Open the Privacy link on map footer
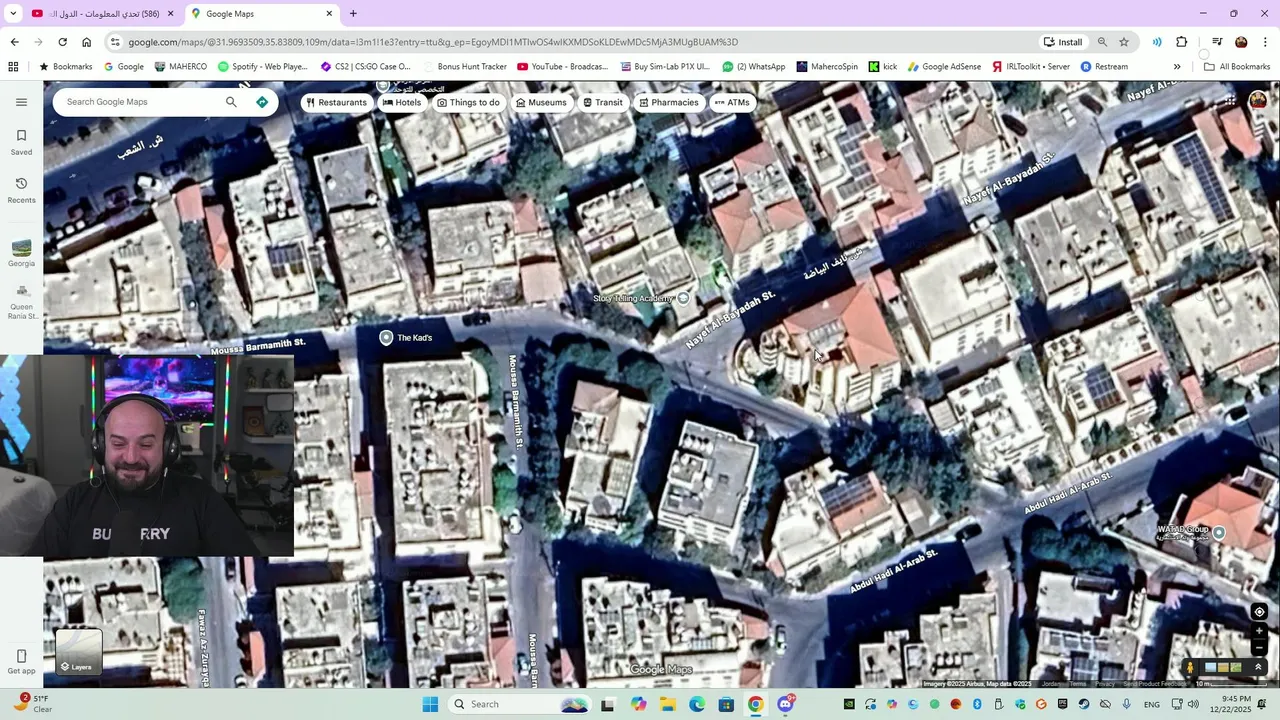1280x720 pixels. 1104,684
